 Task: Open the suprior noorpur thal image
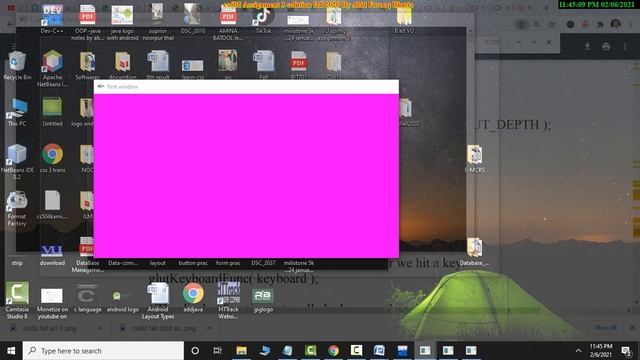(158, 22)
